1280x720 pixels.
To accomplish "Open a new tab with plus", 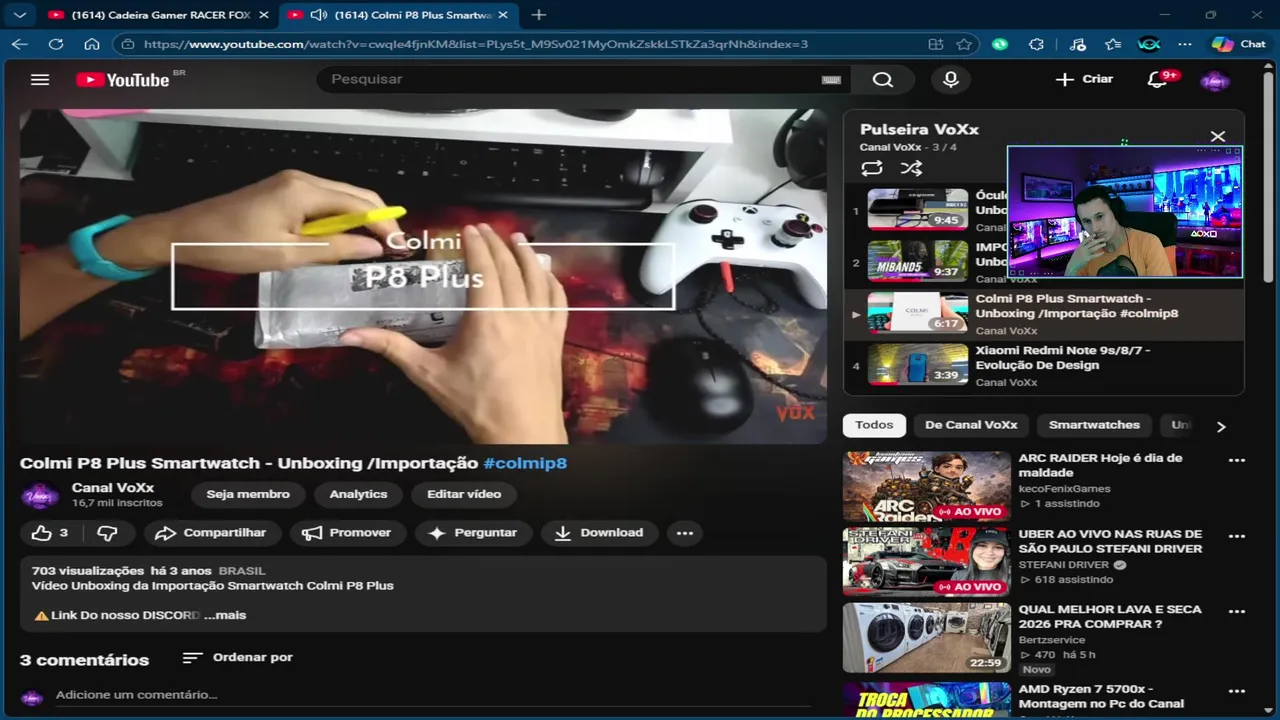I will click(x=539, y=15).
